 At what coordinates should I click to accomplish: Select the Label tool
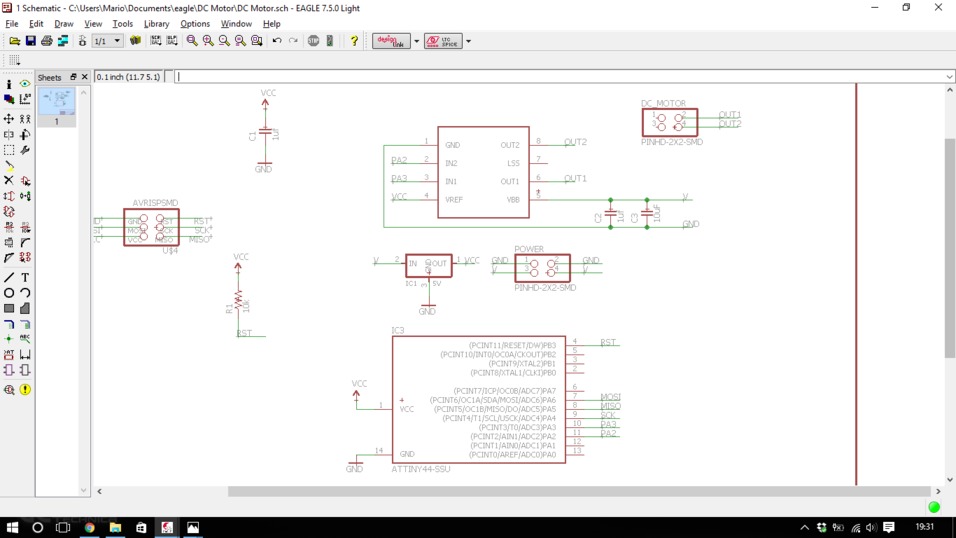pyautogui.click(x=25, y=339)
